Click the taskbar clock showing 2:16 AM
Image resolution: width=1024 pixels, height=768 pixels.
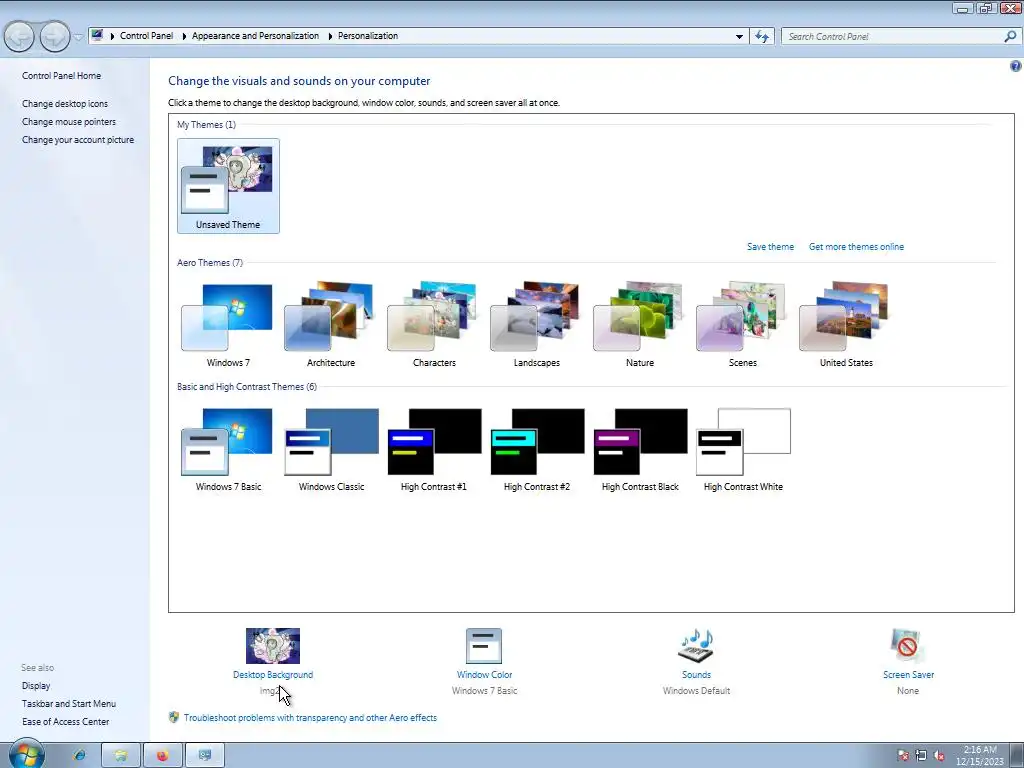click(x=980, y=756)
